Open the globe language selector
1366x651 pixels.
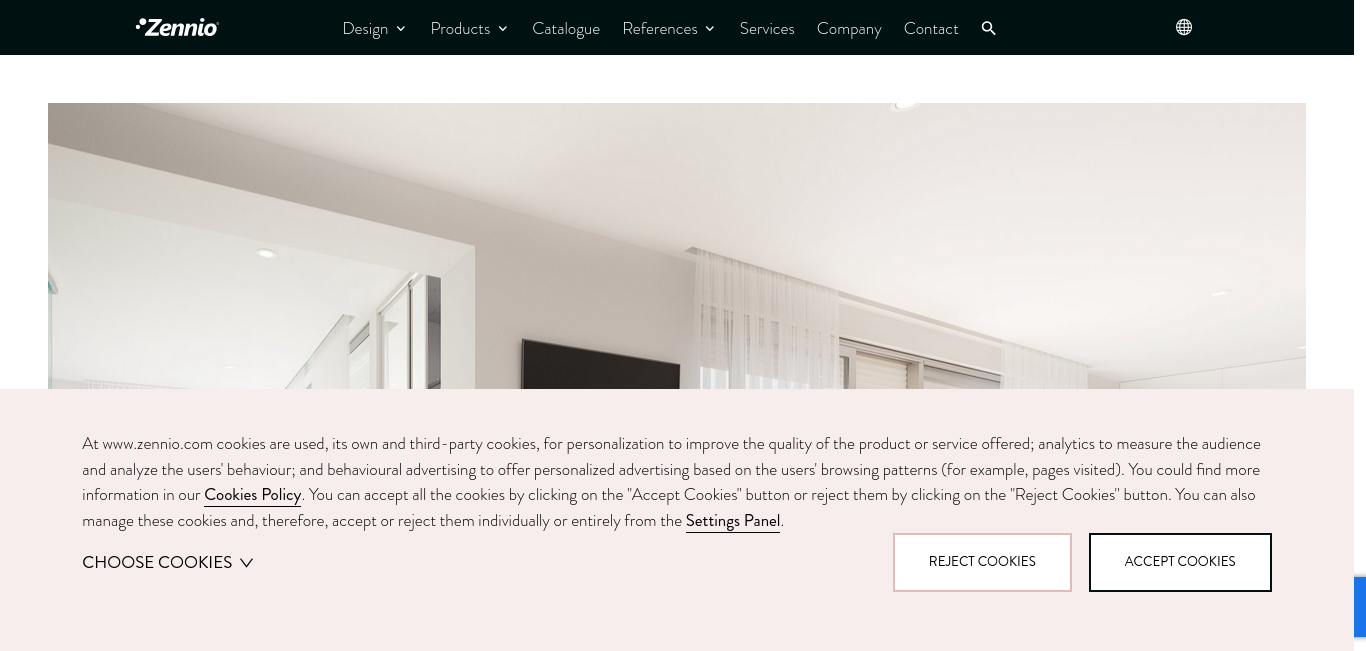click(1184, 27)
